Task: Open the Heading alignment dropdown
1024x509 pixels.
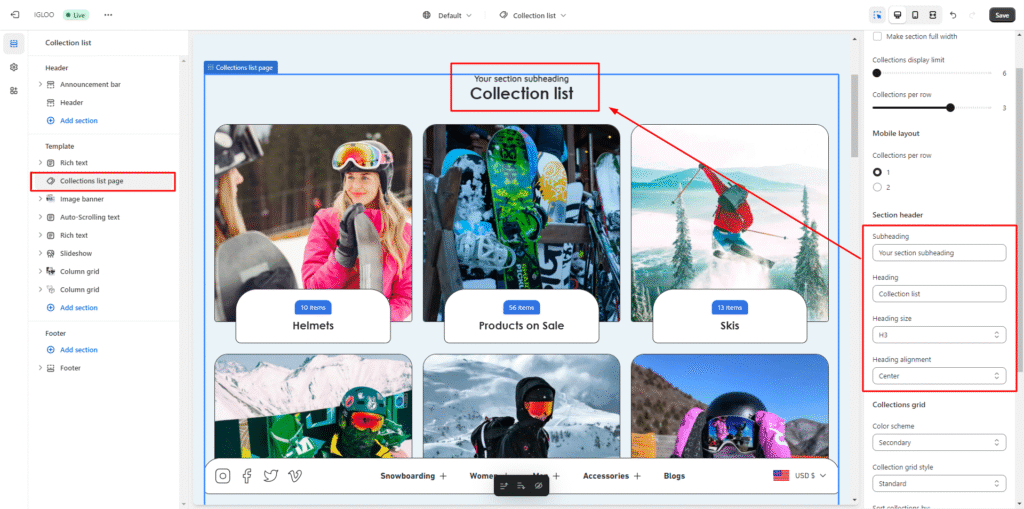Action: tap(938, 376)
